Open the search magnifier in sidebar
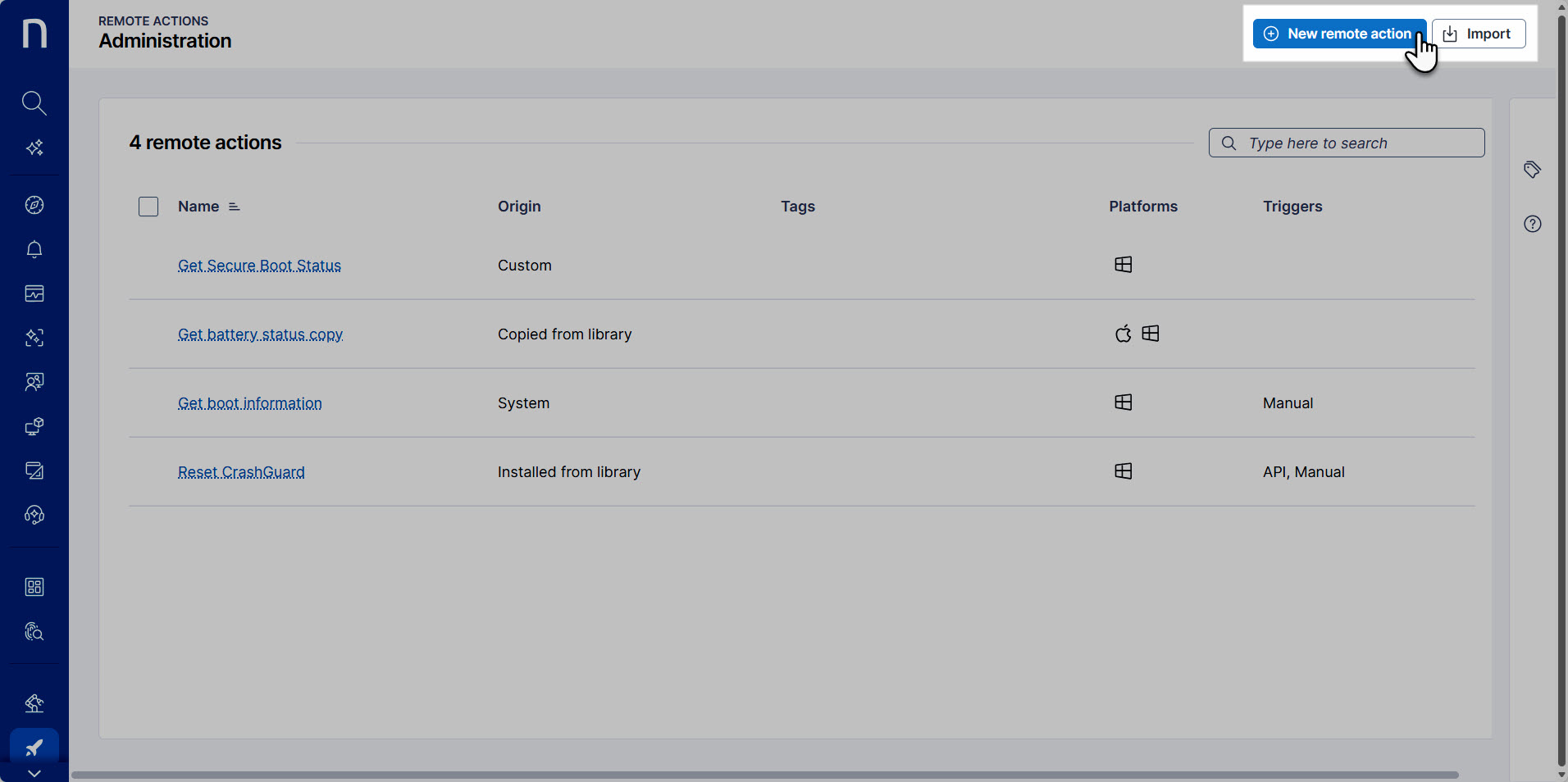 (x=34, y=103)
